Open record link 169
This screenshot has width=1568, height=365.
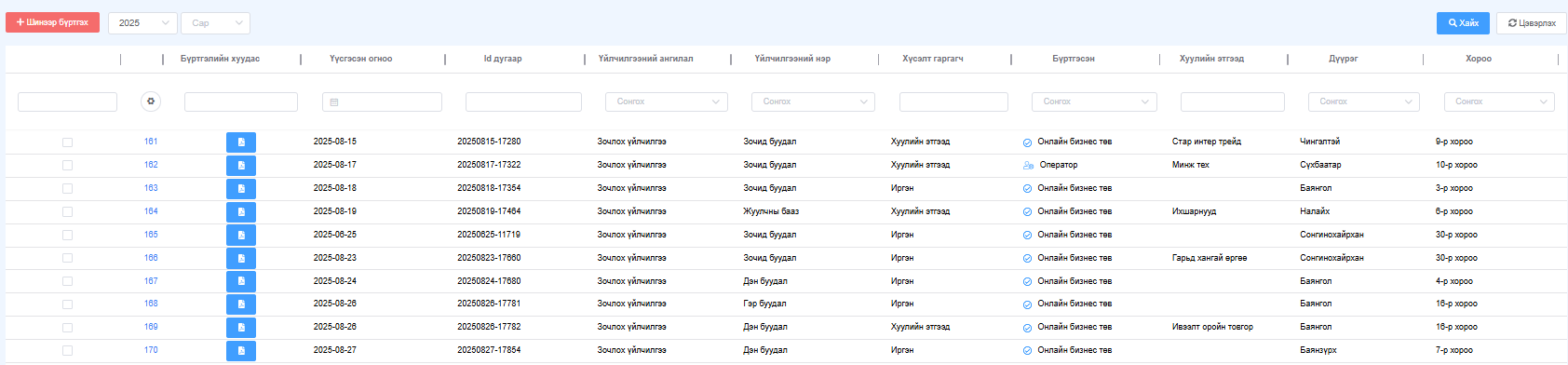[x=151, y=327]
